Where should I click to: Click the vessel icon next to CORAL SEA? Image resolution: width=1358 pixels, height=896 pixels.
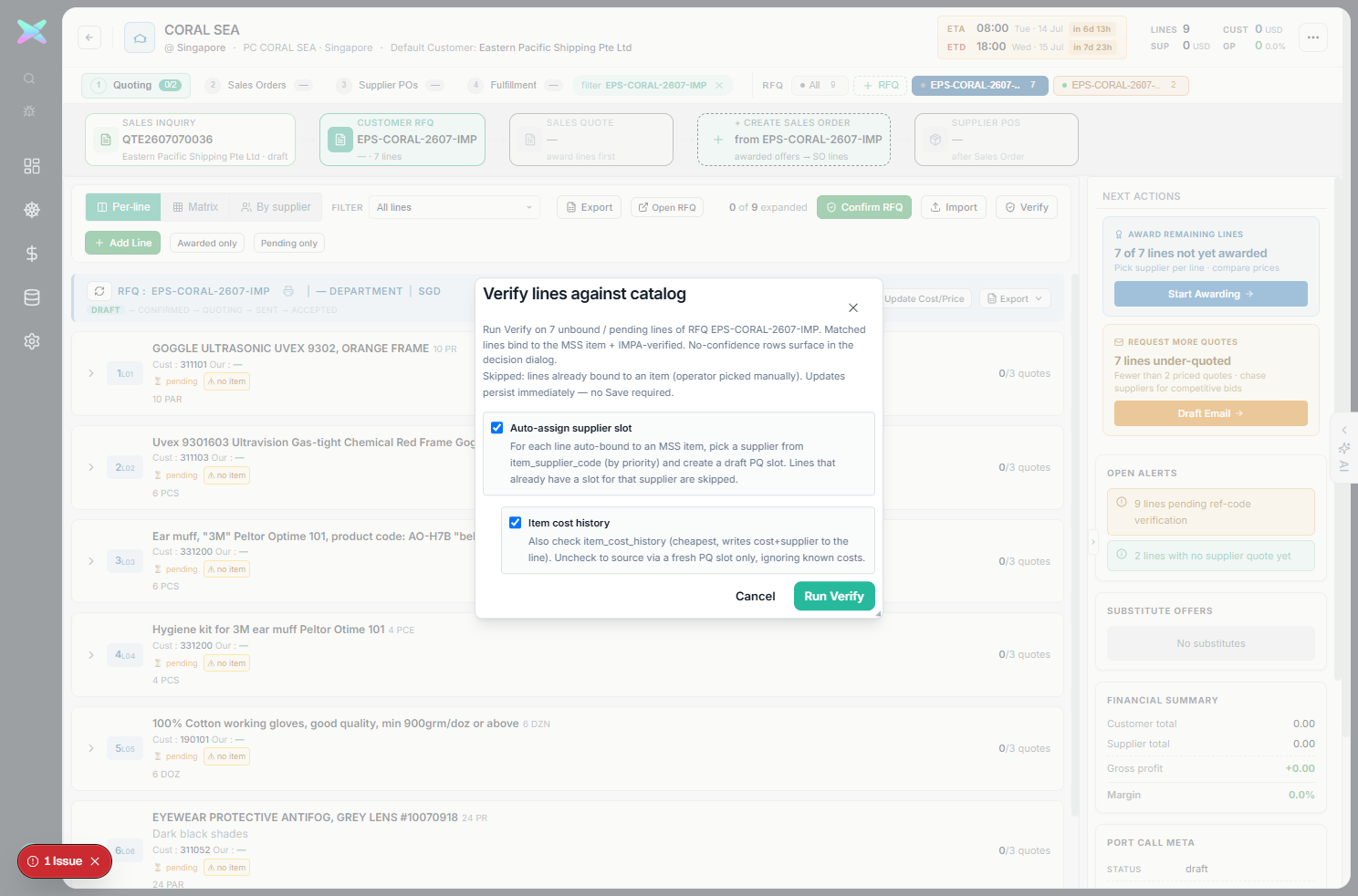click(x=140, y=37)
